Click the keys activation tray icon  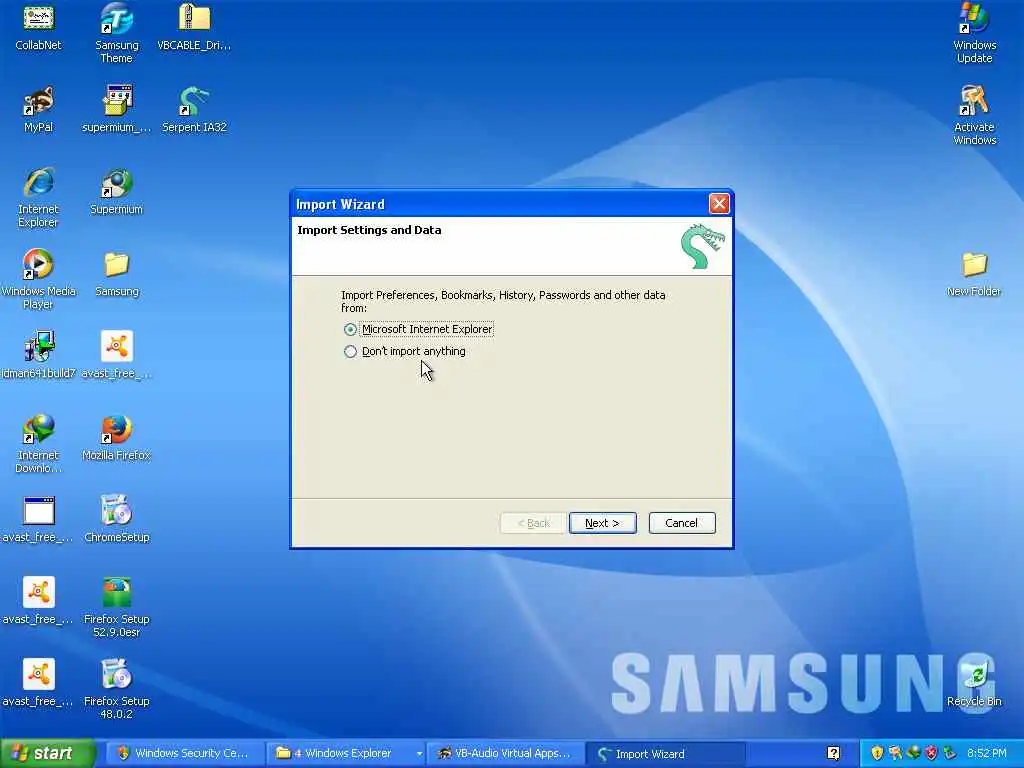[x=895, y=754]
